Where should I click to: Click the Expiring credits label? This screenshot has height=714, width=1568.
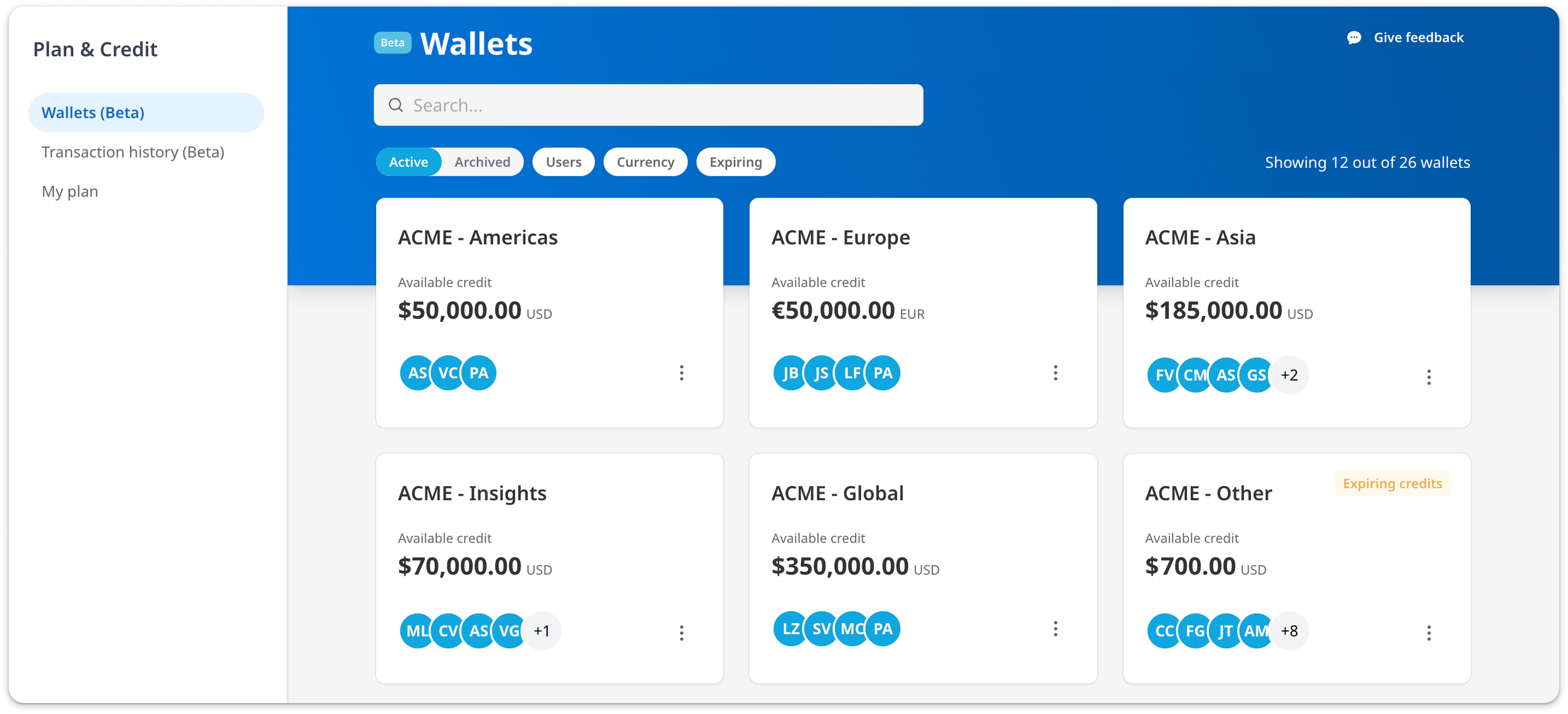point(1392,483)
